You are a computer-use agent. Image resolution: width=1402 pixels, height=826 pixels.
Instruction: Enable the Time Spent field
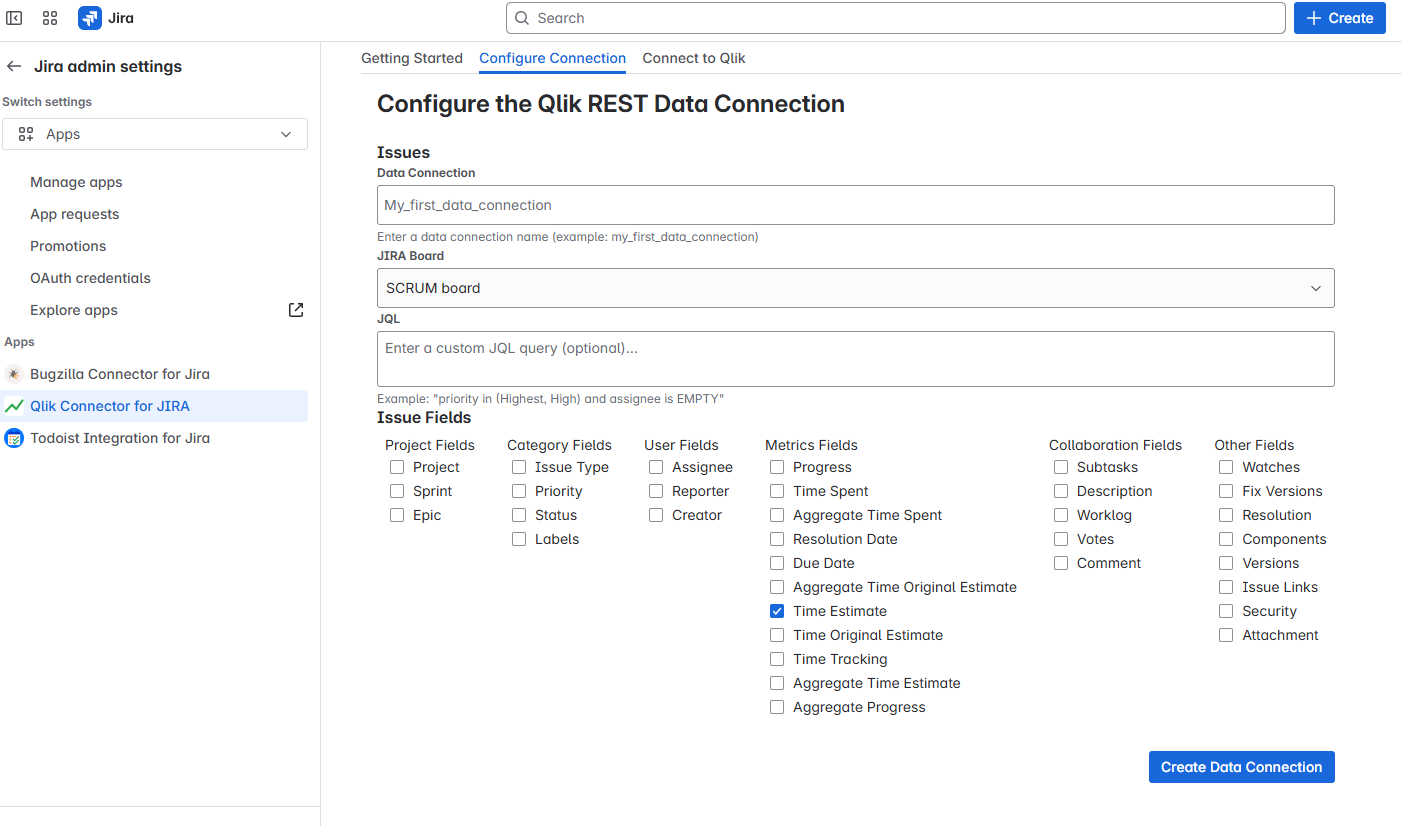point(777,491)
